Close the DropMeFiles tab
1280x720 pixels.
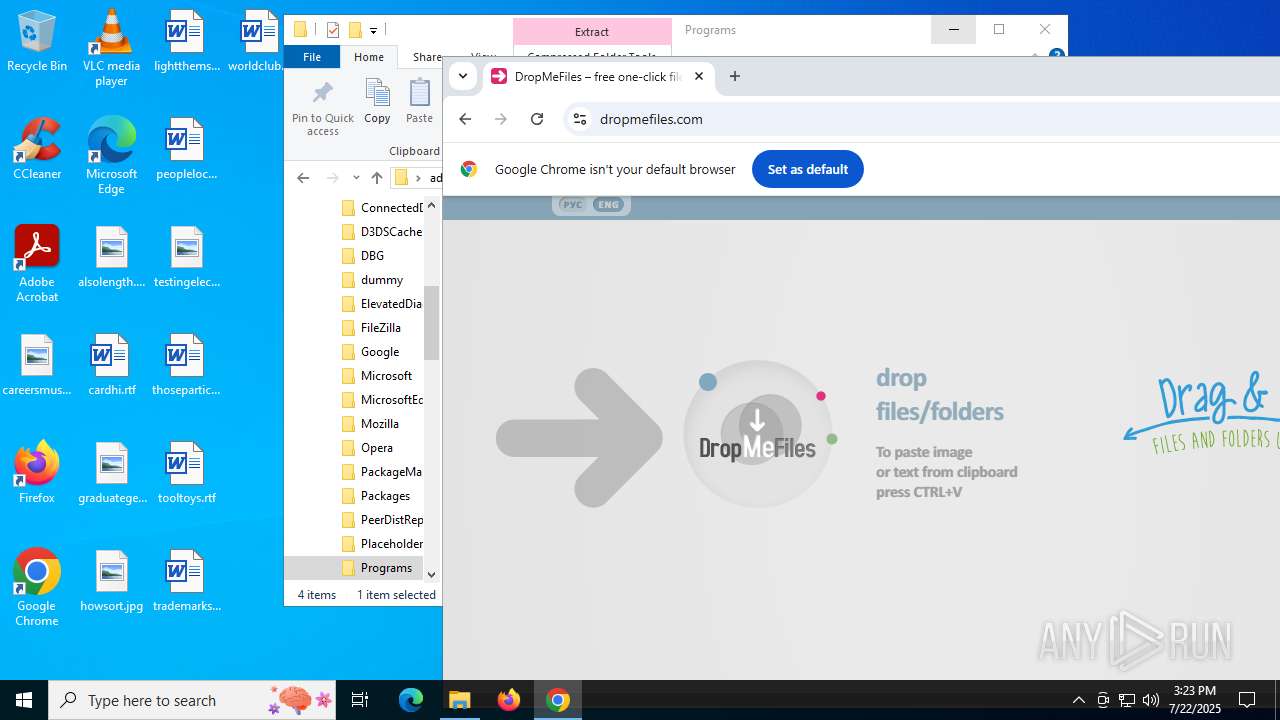[699, 76]
